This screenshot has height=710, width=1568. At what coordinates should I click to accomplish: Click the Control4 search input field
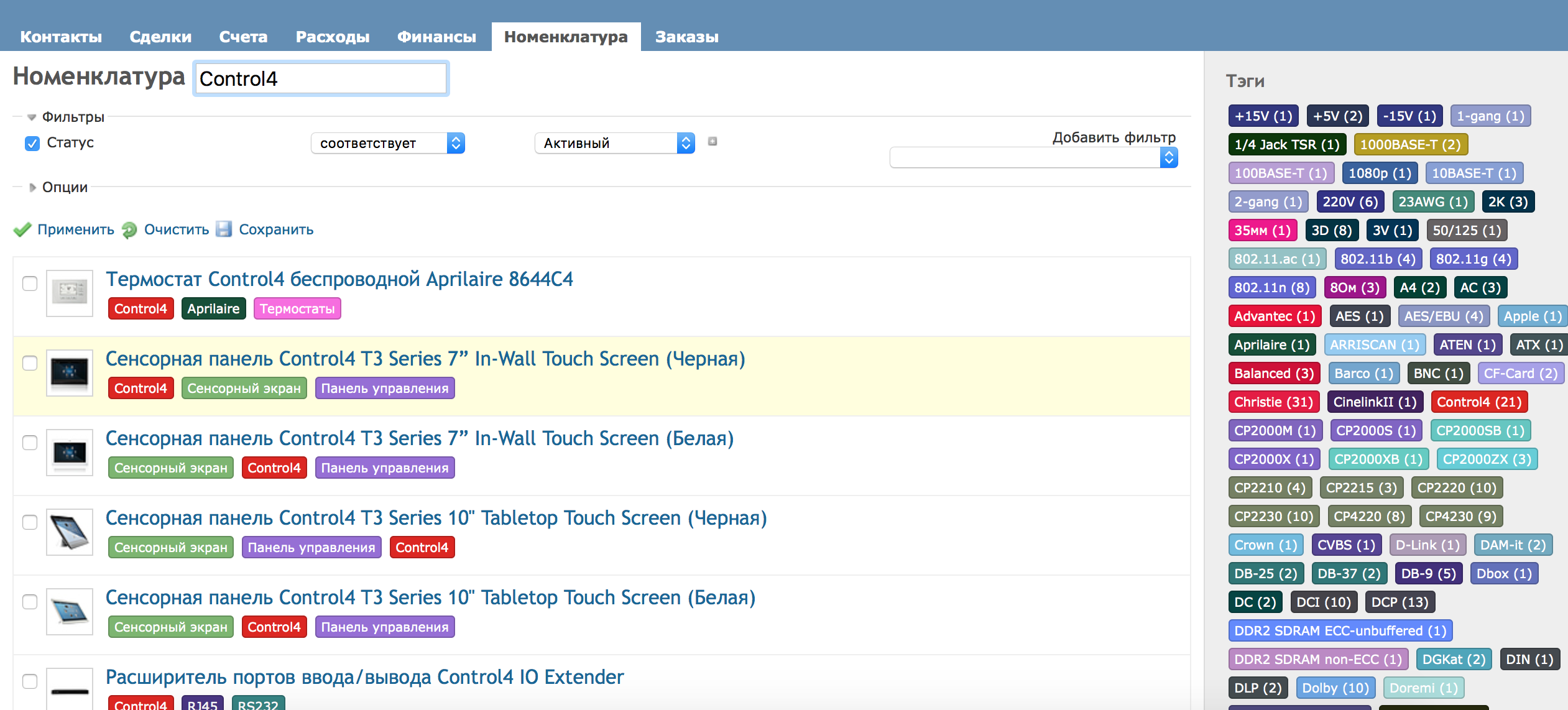(321, 79)
